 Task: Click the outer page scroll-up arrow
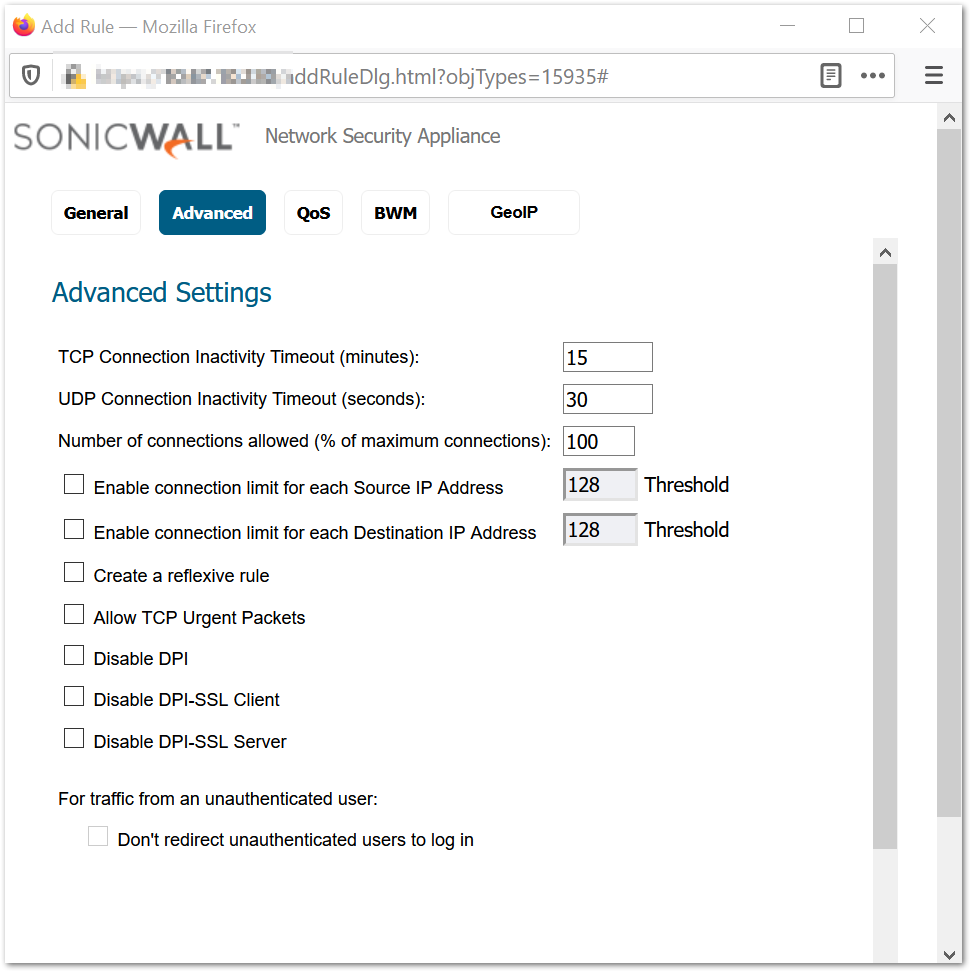tap(949, 117)
